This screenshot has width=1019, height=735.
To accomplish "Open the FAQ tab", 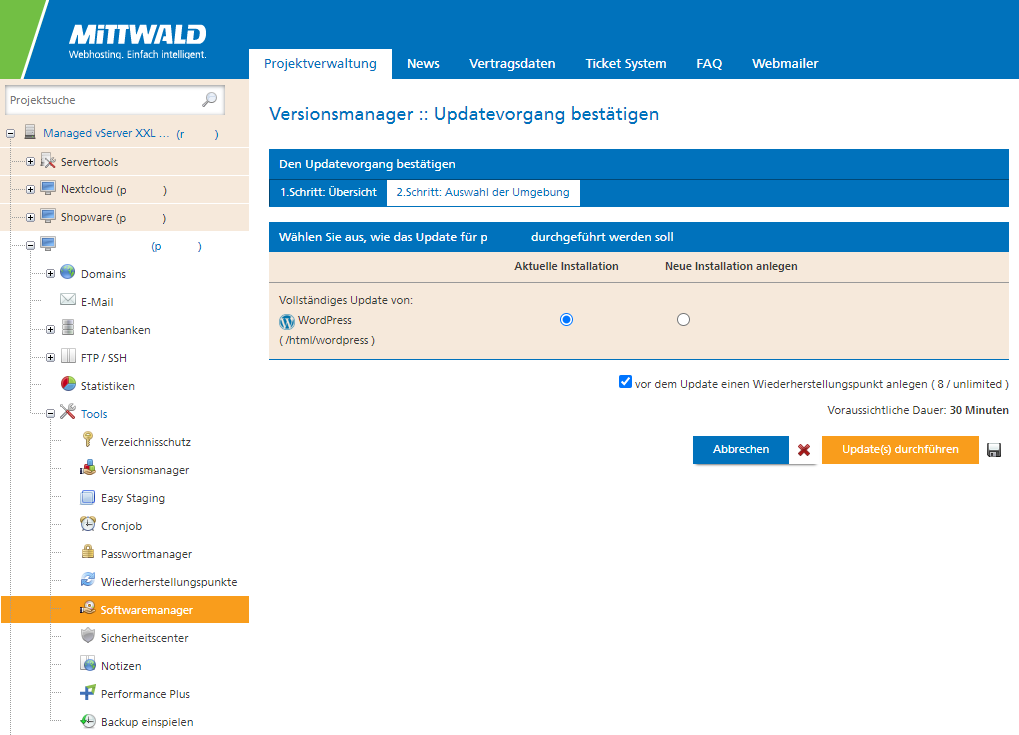I will [709, 64].
